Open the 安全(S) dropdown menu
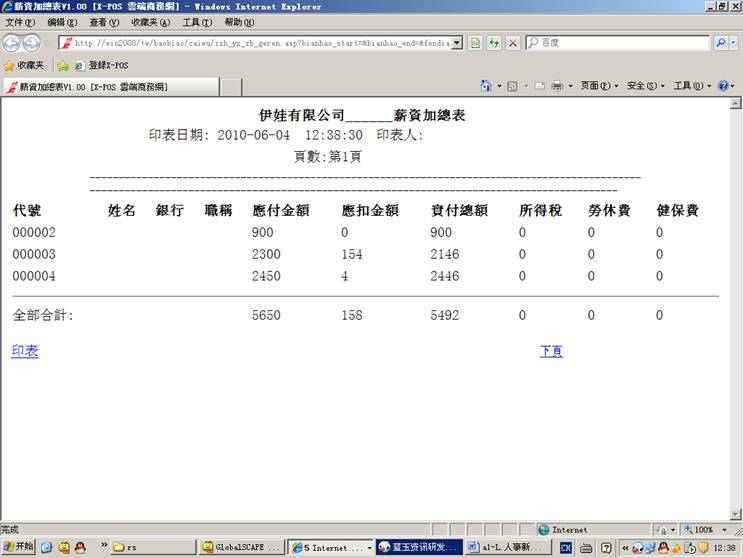Screen dimensions: 743x558 coord(645,86)
